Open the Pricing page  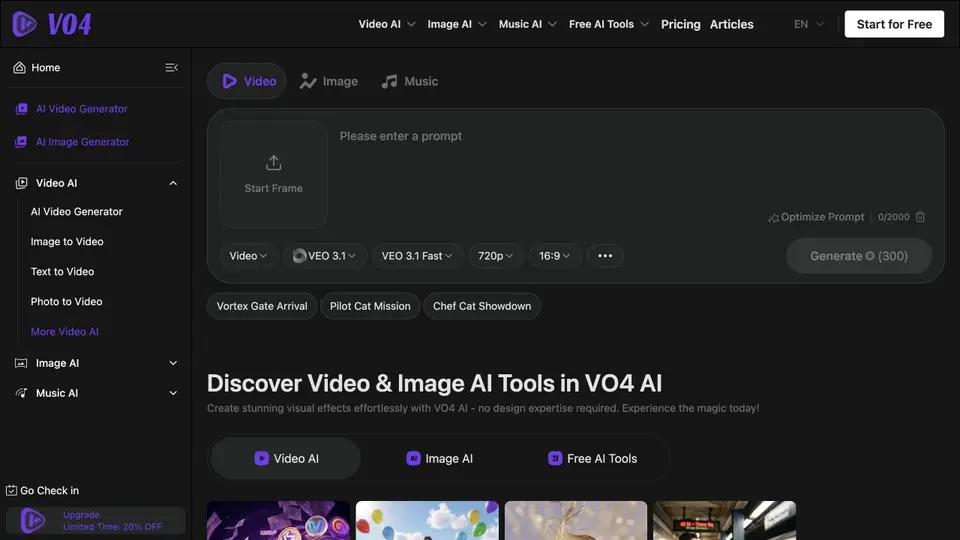click(x=680, y=24)
